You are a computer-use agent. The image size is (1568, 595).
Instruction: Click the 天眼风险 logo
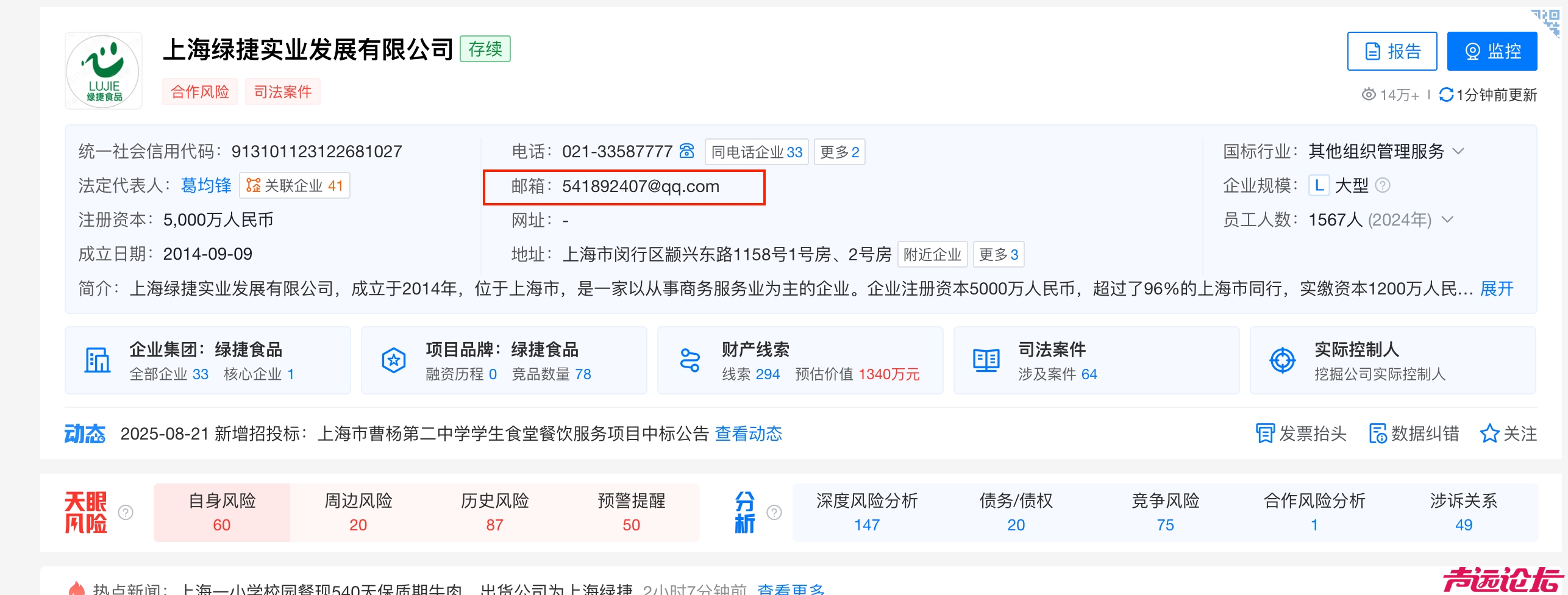(x=86, y=512)
